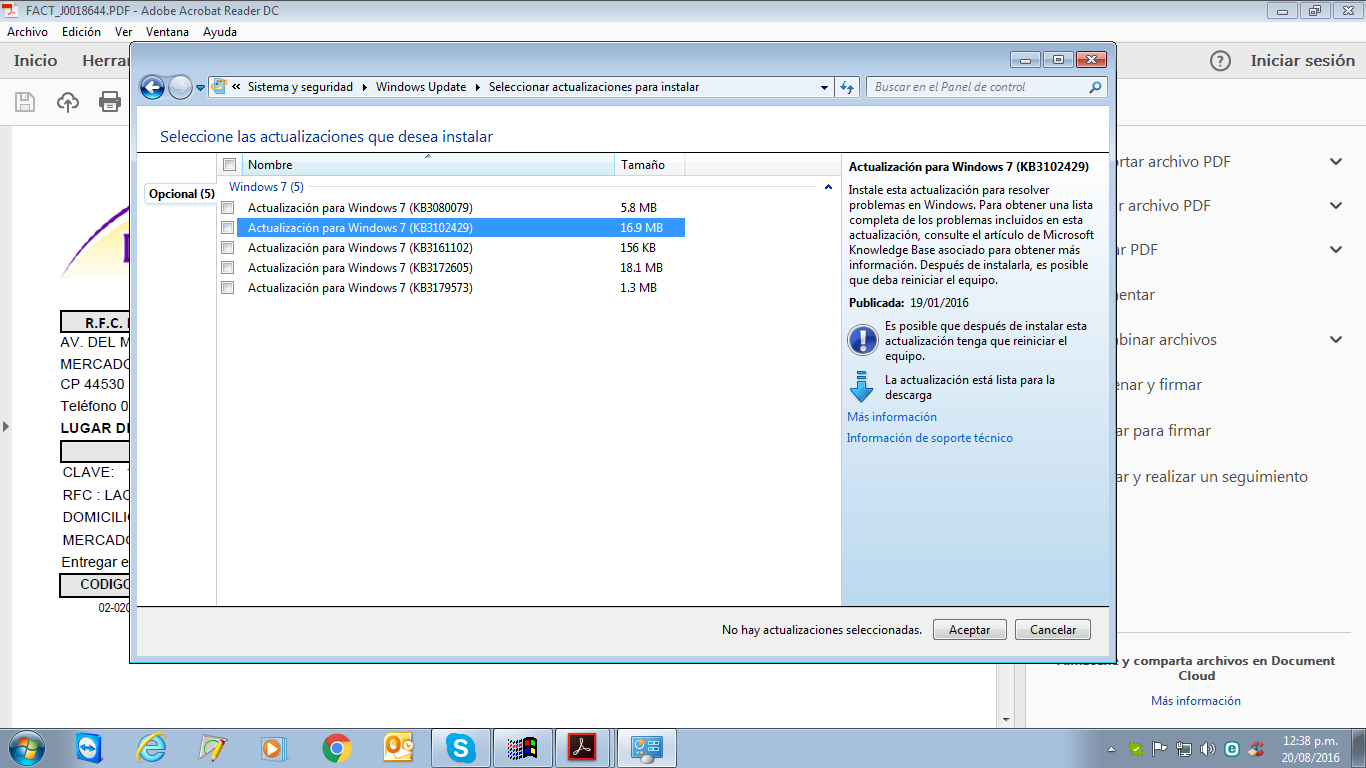Show hidden system tray icons
Screen dimensions: 1366x768
pyautogui.click(x=1112, y=749)
